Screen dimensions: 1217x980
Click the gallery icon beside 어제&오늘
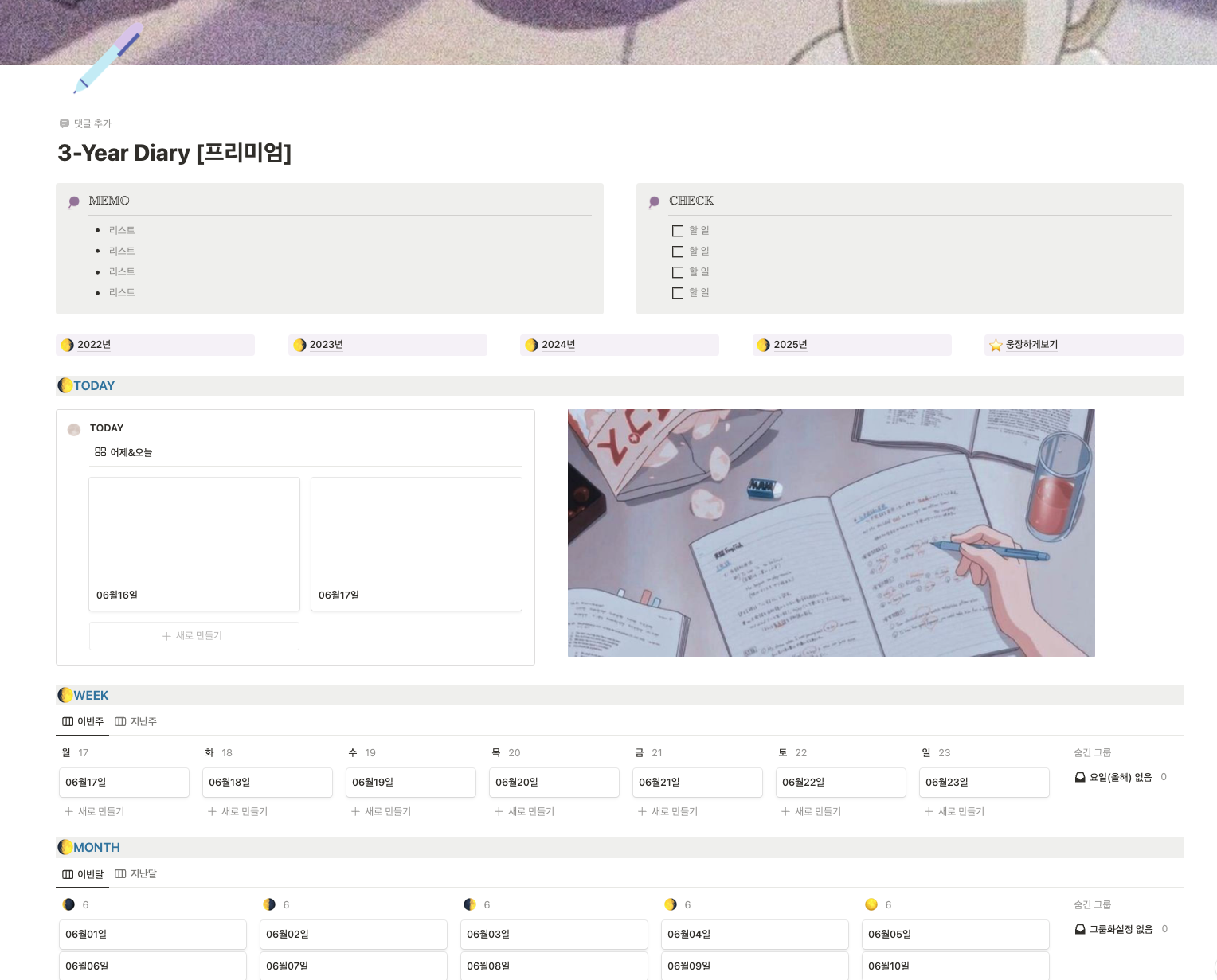click(100, 451)
